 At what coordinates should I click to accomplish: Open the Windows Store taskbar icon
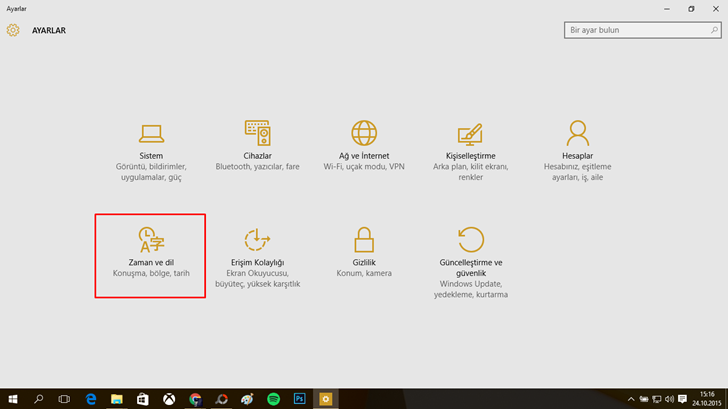click(143, 399)
